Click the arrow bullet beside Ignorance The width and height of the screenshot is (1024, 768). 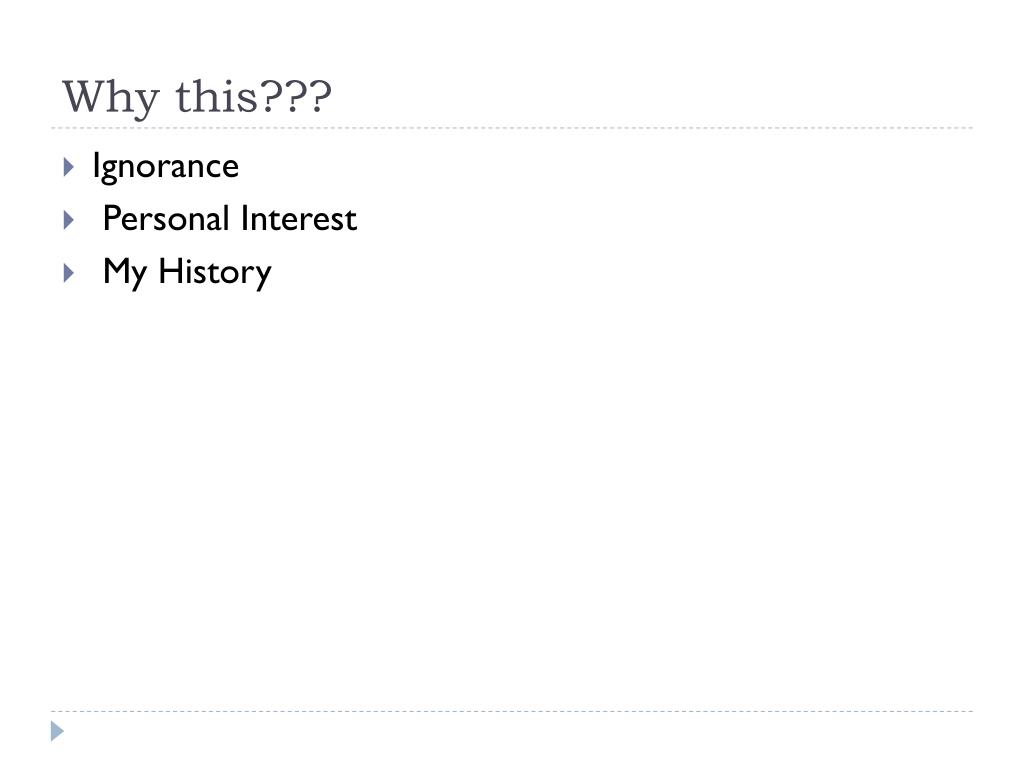click(x=68, y=166)
